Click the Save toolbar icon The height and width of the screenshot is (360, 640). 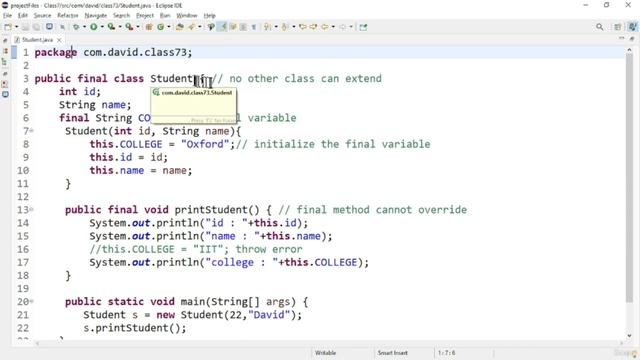pyautogui.click(x=25, y=27)
